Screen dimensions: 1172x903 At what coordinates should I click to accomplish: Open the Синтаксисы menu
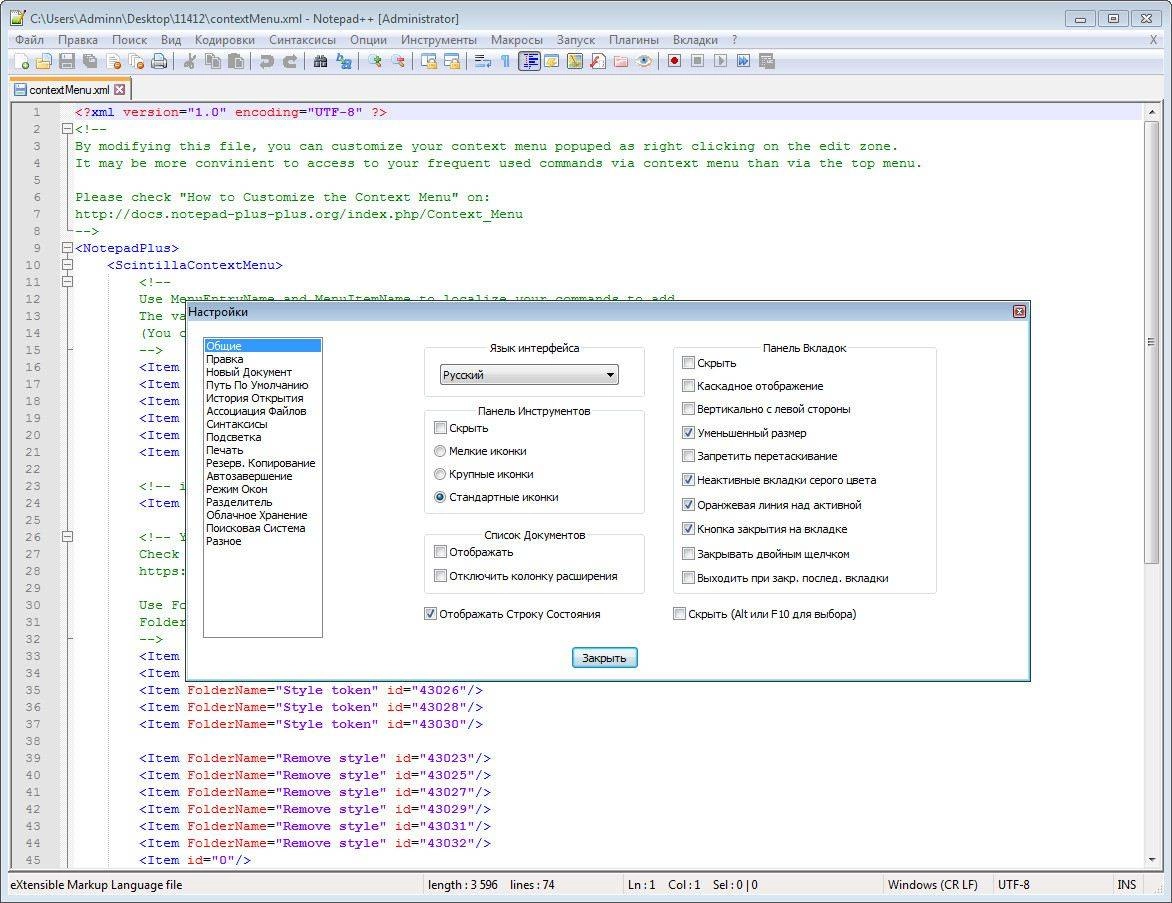(302, 40)
